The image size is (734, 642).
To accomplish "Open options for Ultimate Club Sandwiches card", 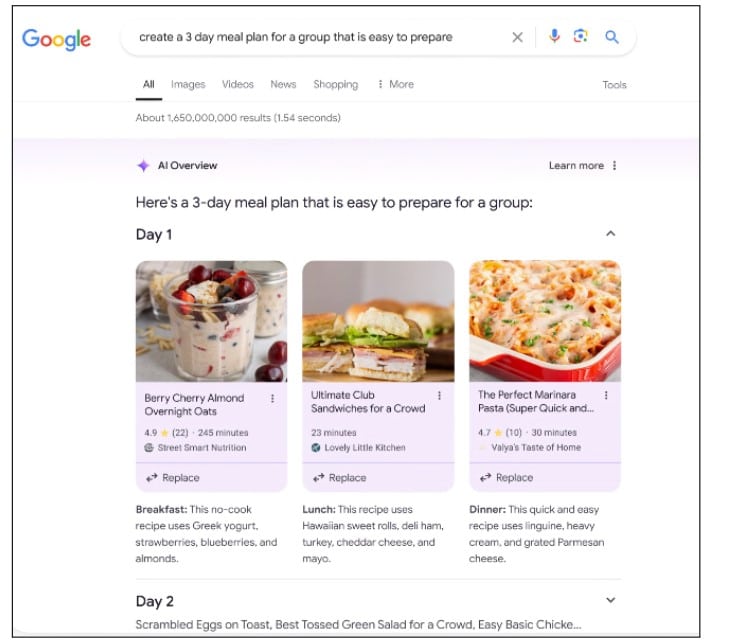I will click(x=439, y=396).
